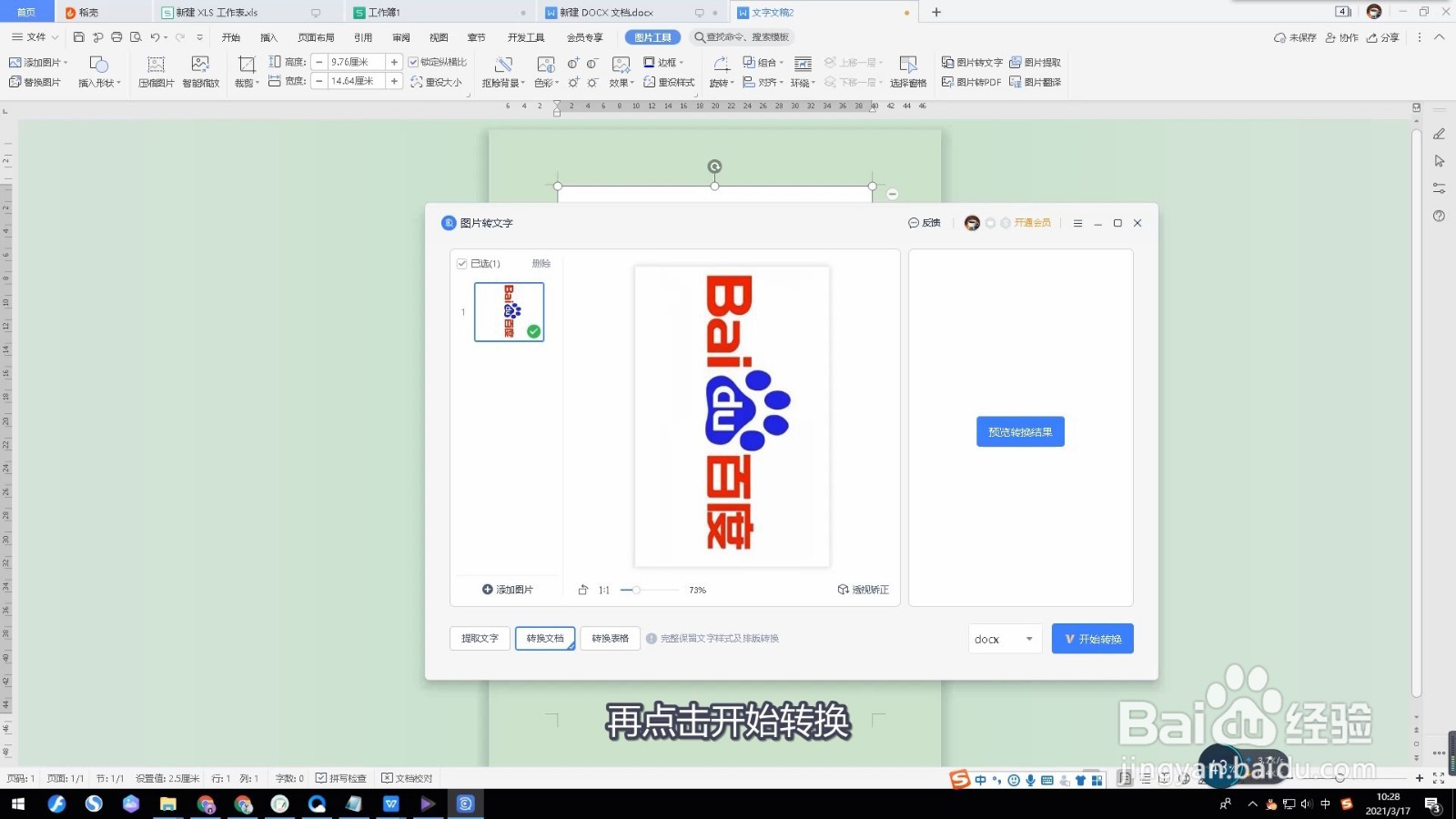Click 开通会员 membership link

1033,223
